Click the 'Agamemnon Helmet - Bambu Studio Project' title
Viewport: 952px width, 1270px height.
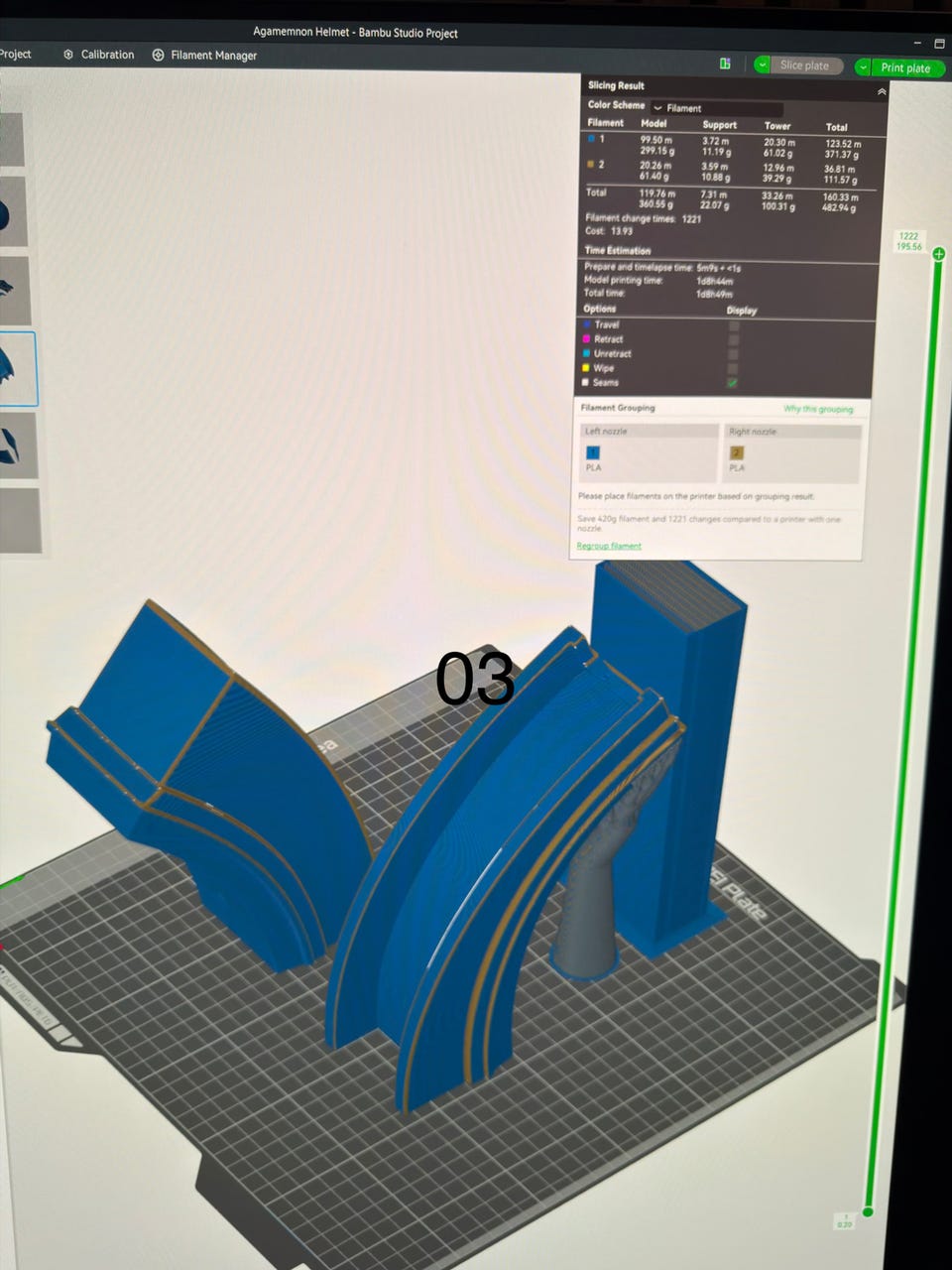(355, 33)
